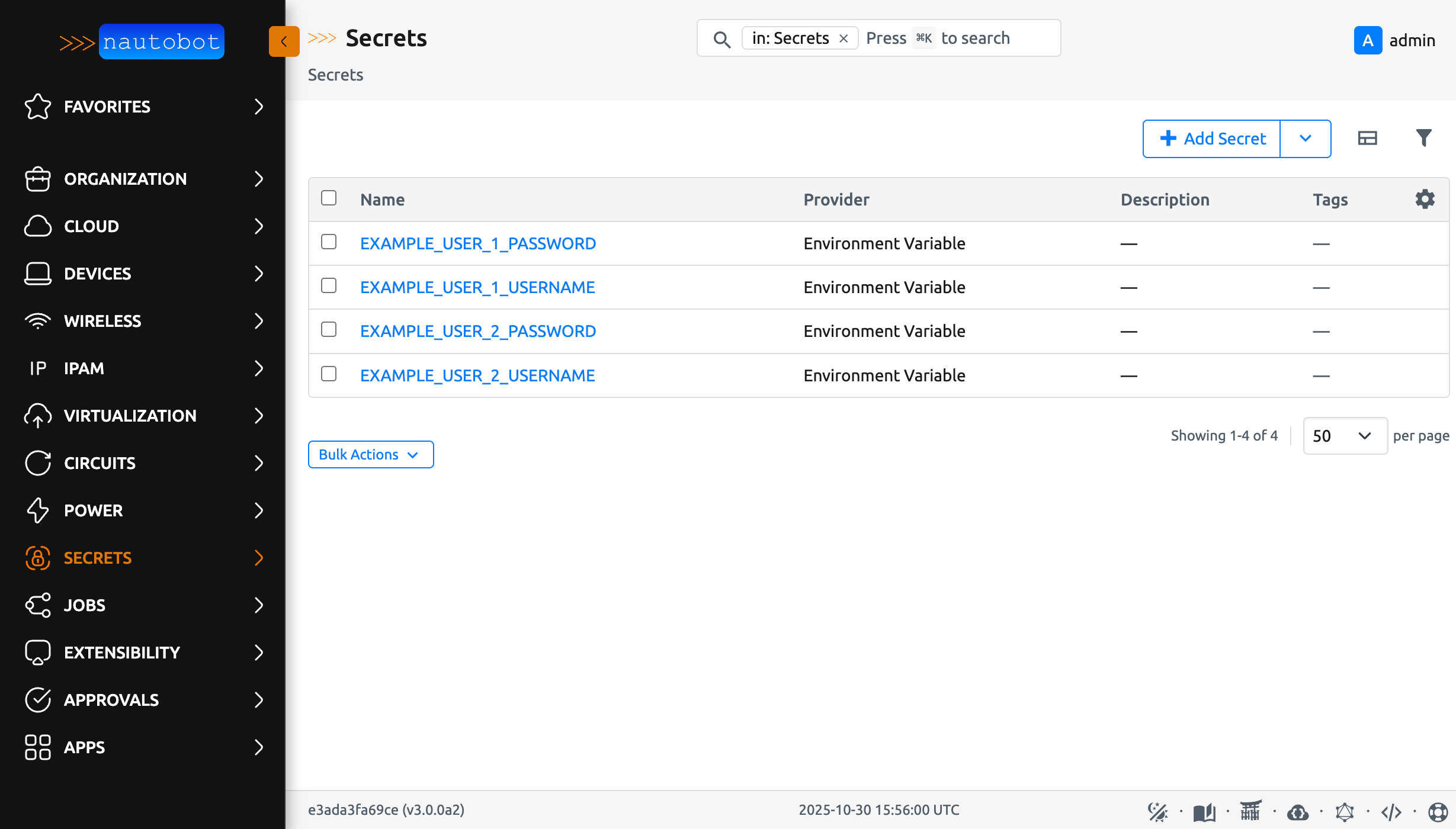Open table column settings gear
Image resolution: width=1456 pixels, height=829 pixels.
pyautogui.click(x=1425, y=199)
